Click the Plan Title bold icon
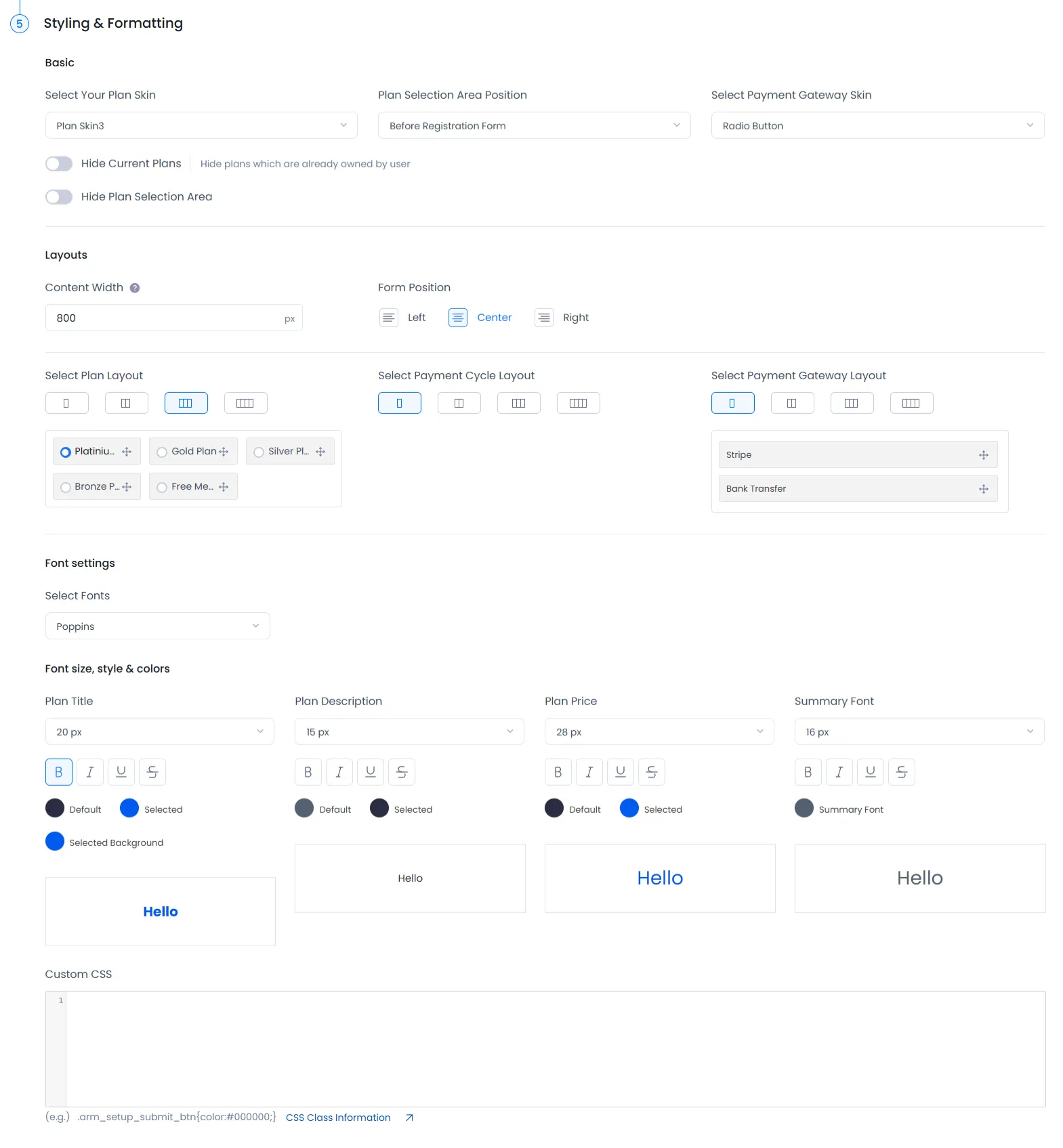Screen dimensions: 1063x1148 pos(59,772)
